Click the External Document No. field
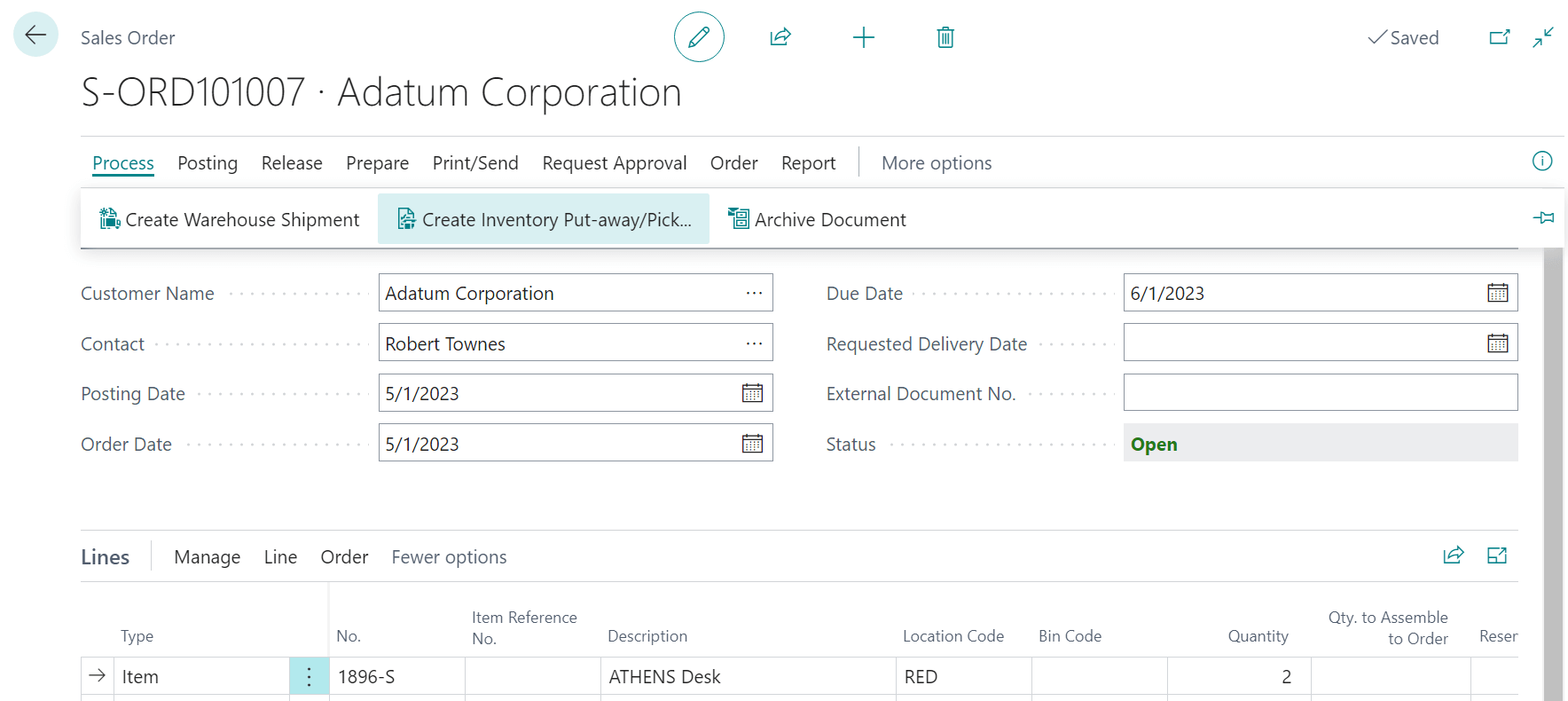The image size is (1568, 701). click(1321, 392)
